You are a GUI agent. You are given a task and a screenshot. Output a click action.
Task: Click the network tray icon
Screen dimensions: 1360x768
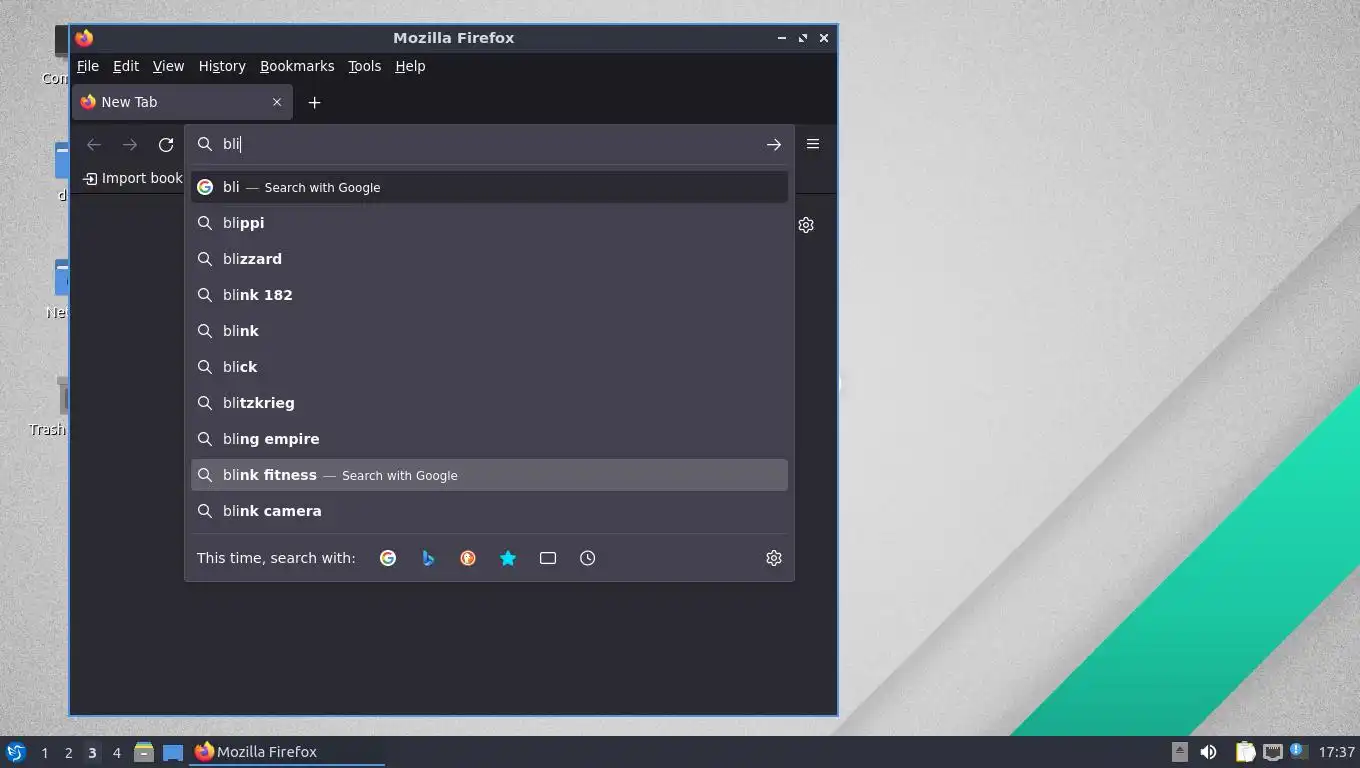(1272, 752)
